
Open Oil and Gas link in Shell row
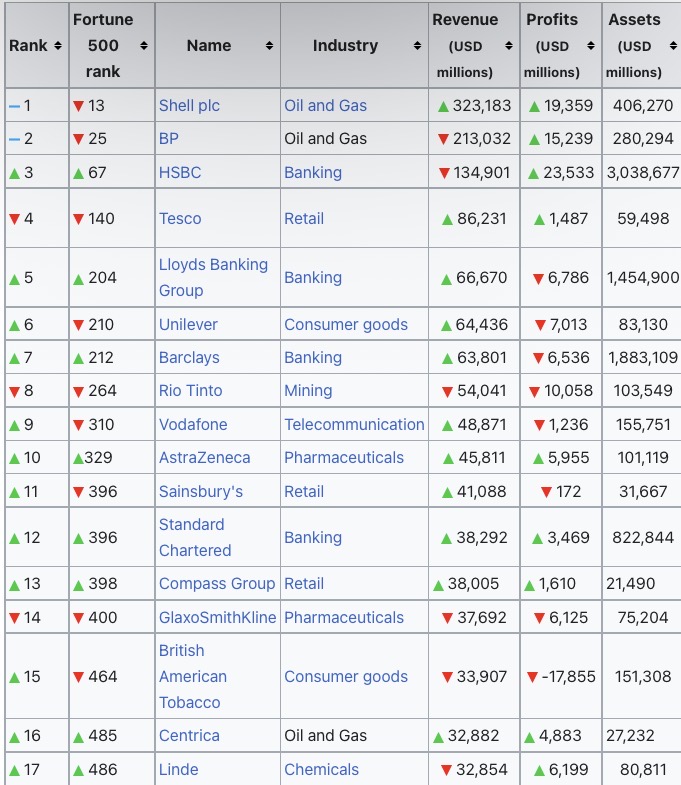325,106
